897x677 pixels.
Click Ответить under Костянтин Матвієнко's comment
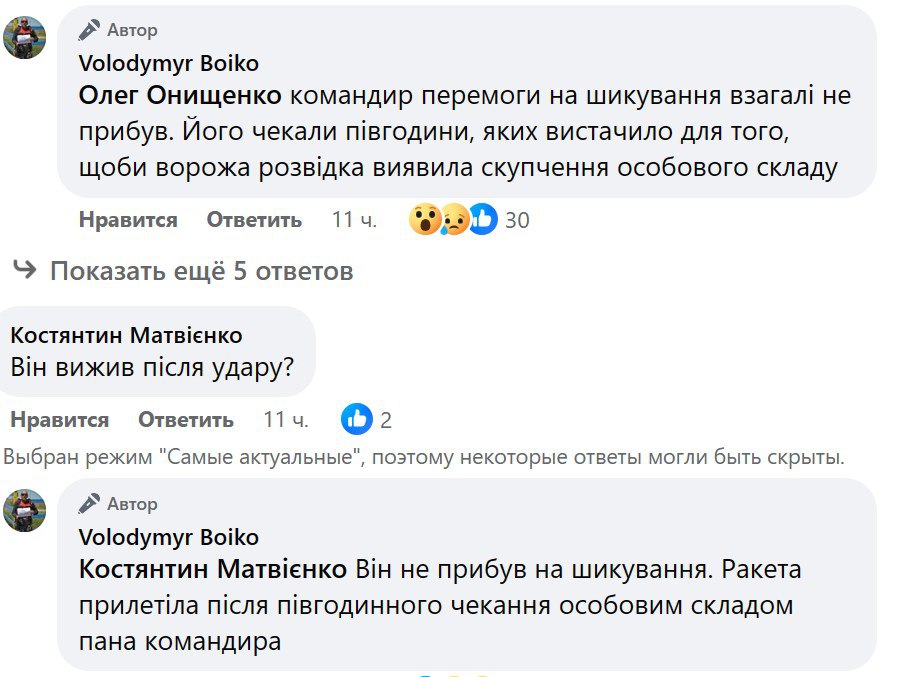click(x=185, y=420)
